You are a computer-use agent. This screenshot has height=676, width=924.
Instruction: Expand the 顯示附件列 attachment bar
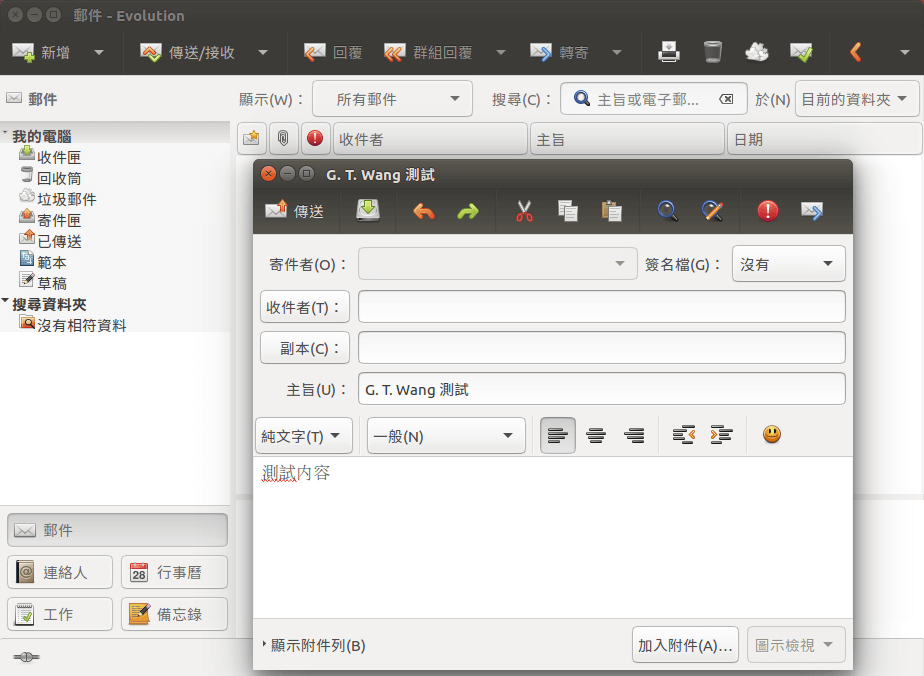(314, 646)
